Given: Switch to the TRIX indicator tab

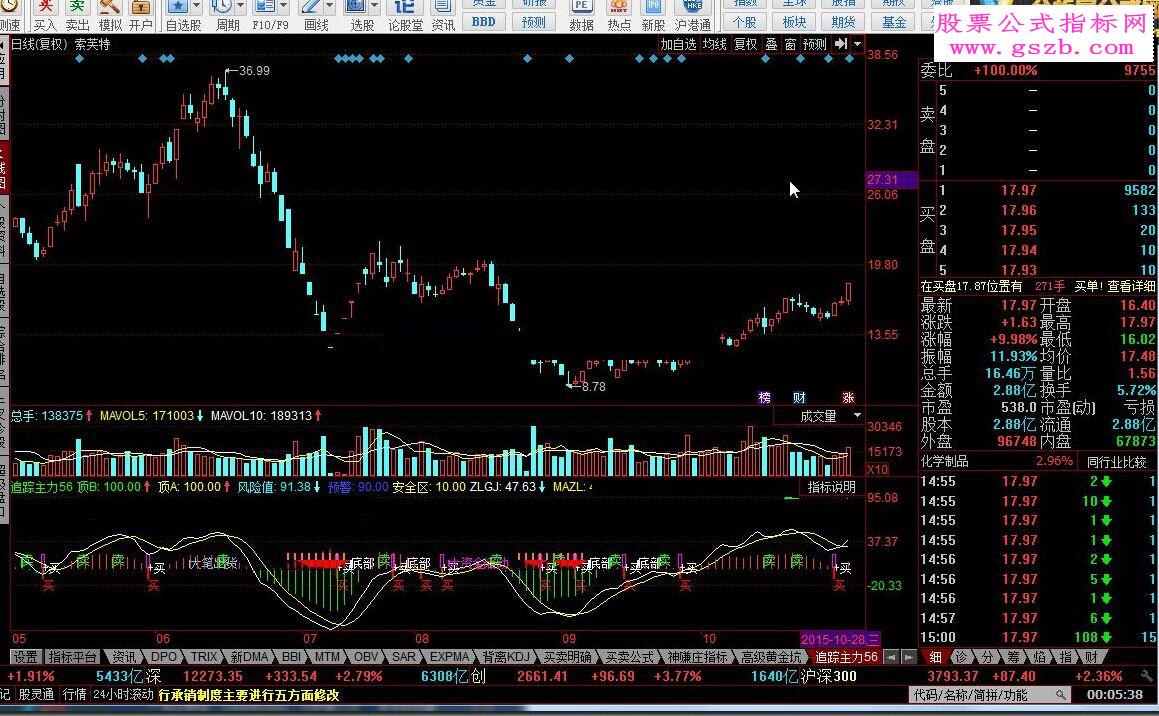Looking at the screenshot, I should coord(204,657).
